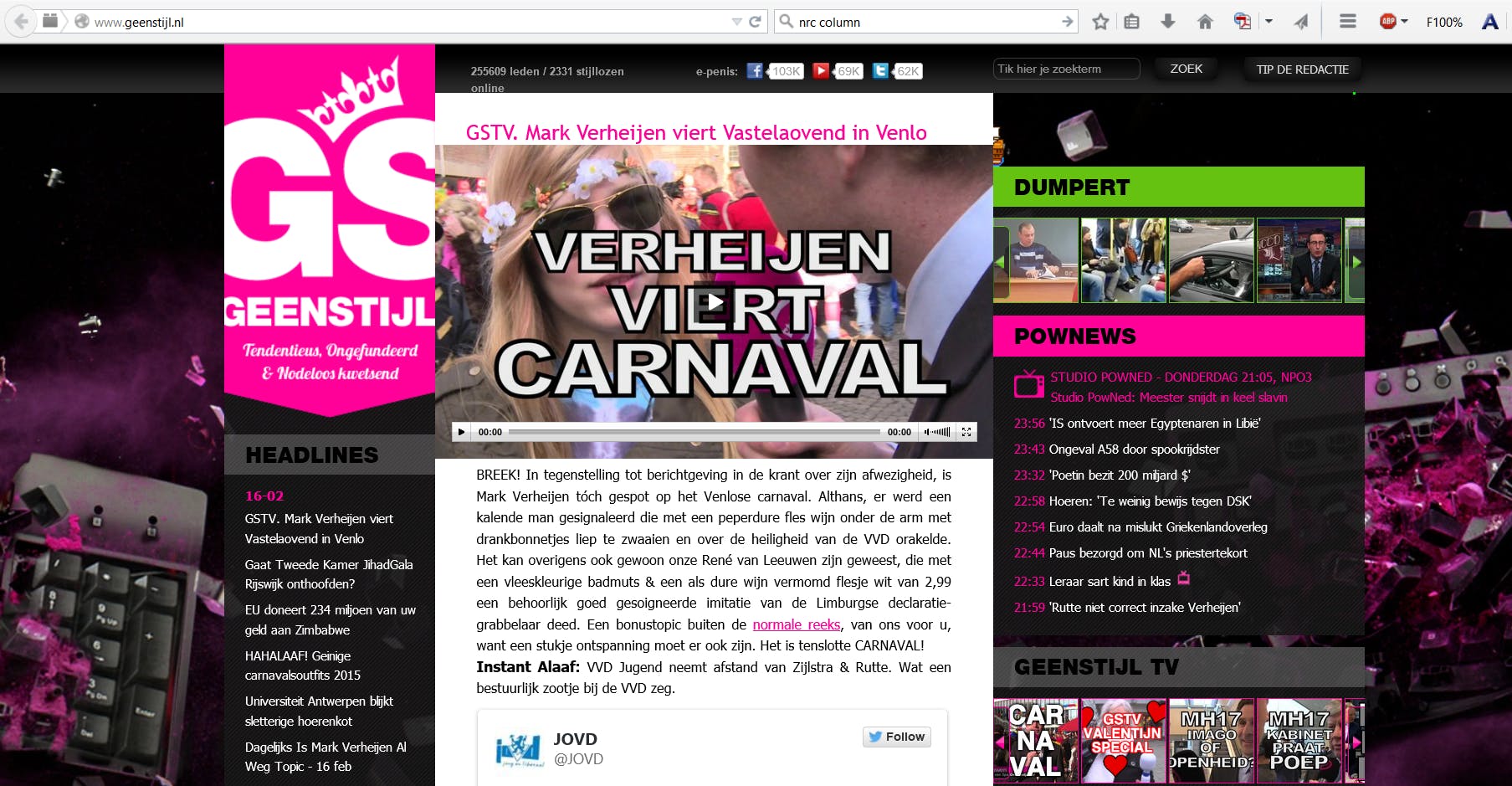Expand the Adblock Plus dropdown arrow

(x=1404, y=22)
